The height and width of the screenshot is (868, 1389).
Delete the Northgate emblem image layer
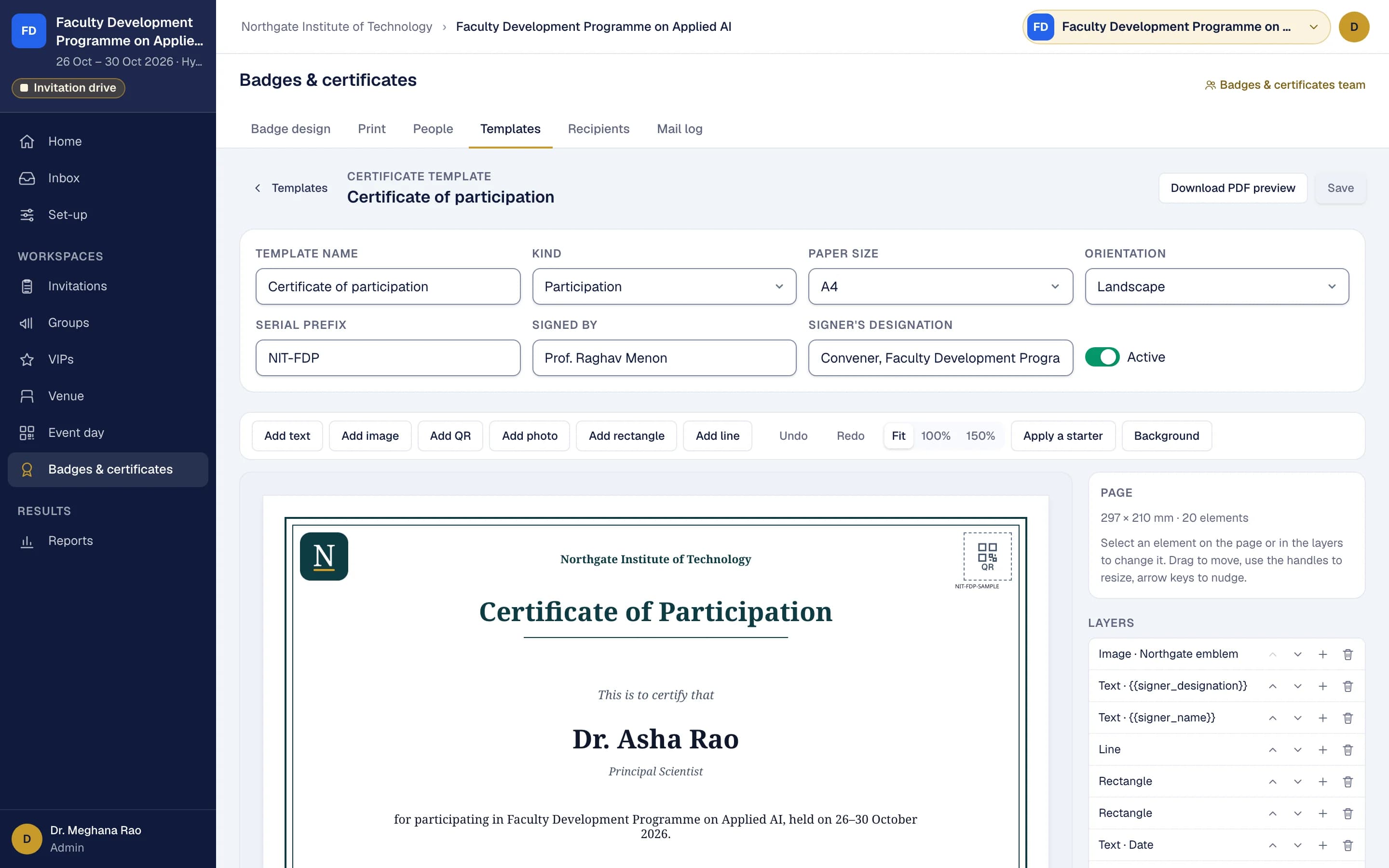coord(1348,654)
